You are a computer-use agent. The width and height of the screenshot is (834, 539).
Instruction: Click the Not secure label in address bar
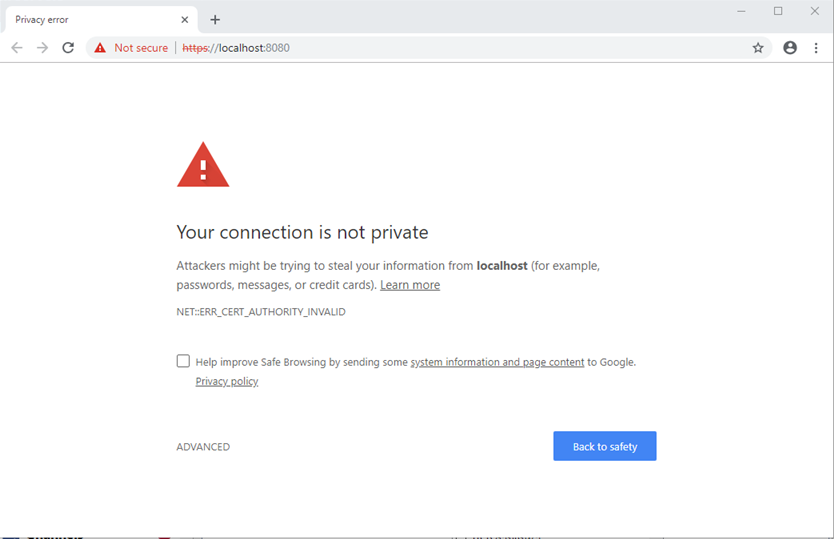141,48
